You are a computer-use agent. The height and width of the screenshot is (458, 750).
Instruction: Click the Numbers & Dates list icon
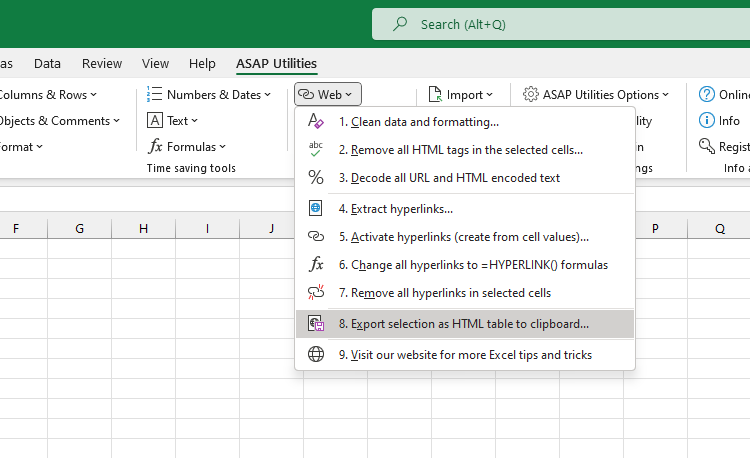pos(154,94)
